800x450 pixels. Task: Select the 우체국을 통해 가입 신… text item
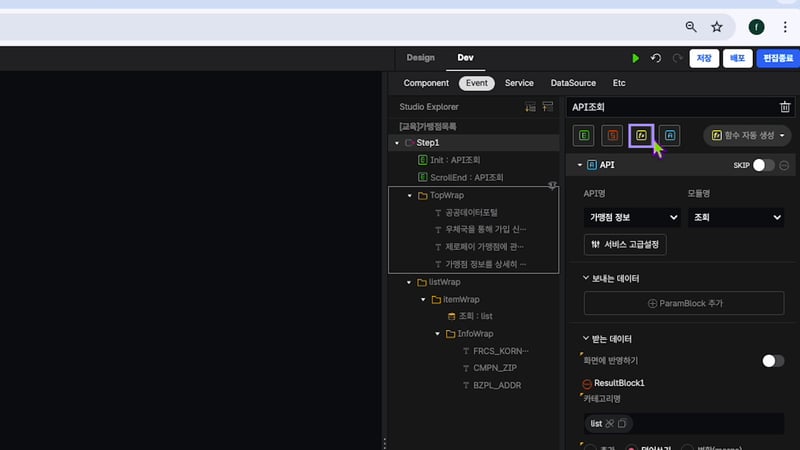point(486,229)
